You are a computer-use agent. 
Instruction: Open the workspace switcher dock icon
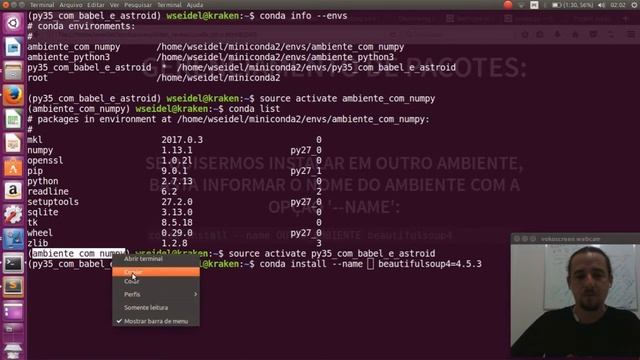click(x=13, y=311)
